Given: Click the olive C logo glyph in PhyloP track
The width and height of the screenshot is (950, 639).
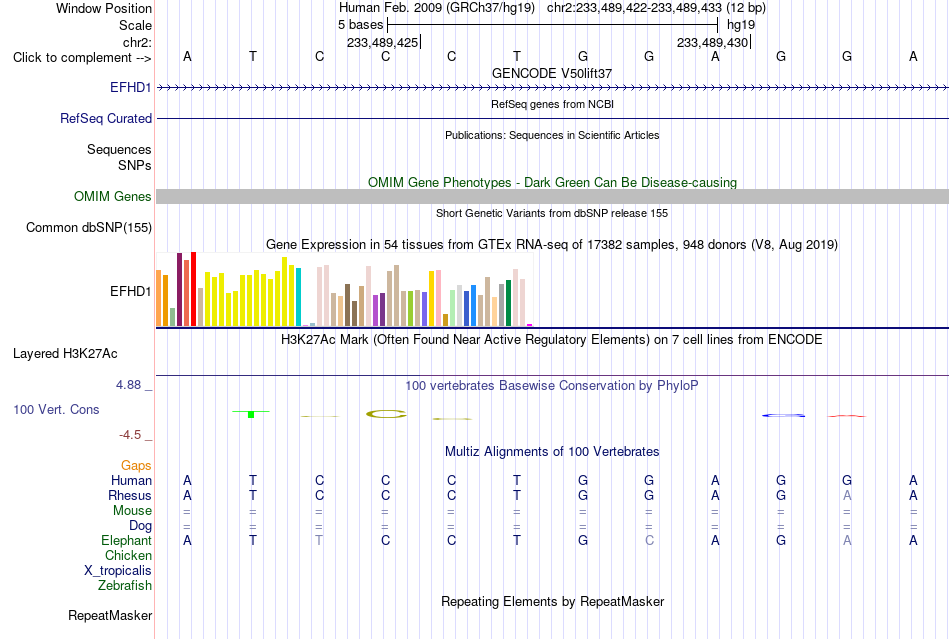Looking at the screenshot, I should [386, 414].
